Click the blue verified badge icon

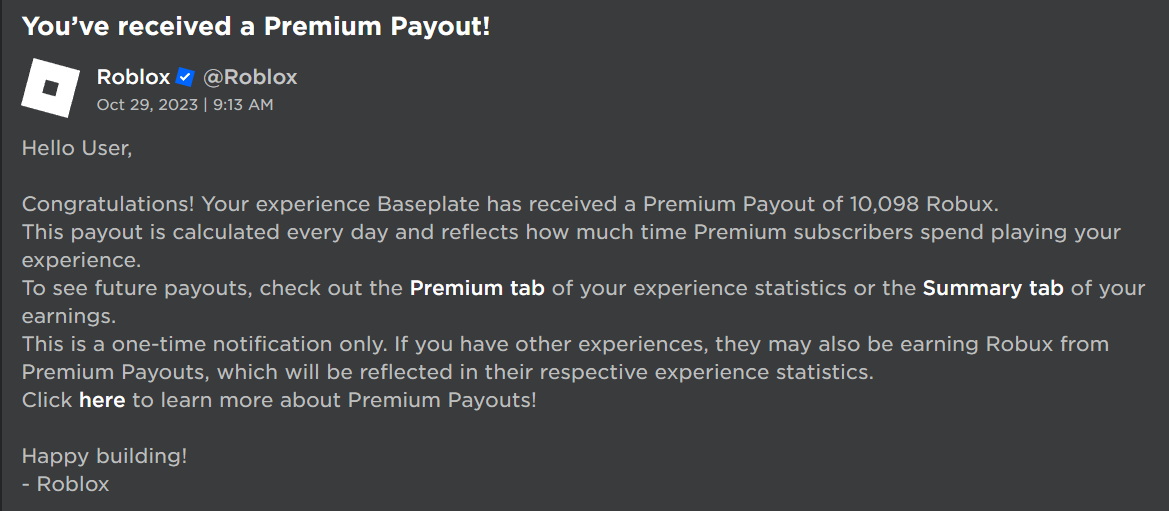tap(185, 78)
